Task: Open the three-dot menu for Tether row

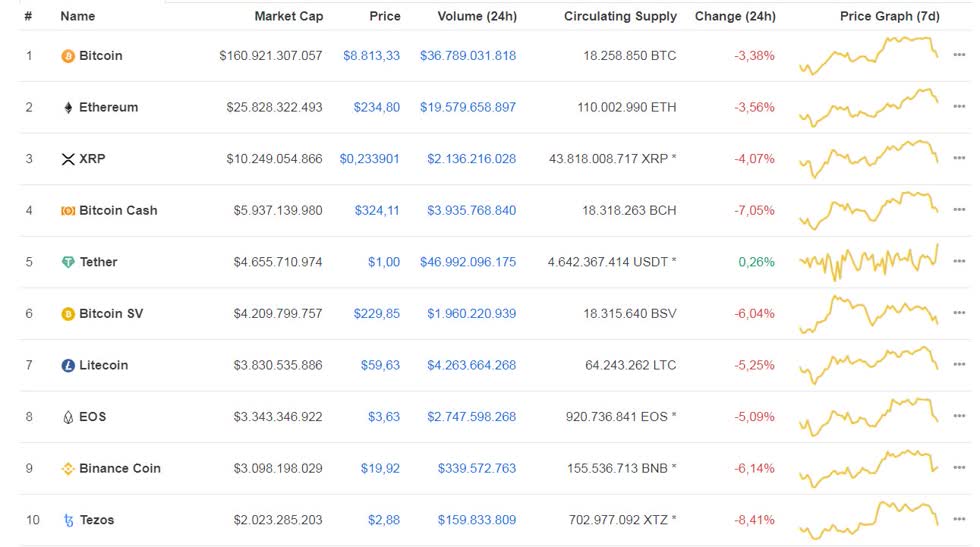Action: [959, 261]
